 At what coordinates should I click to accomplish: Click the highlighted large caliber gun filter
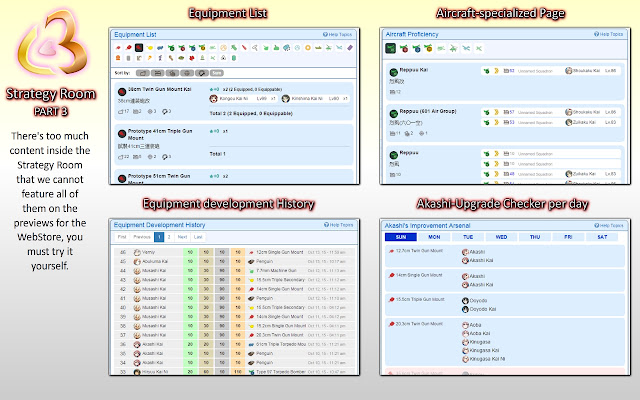[x=139, y=47]
